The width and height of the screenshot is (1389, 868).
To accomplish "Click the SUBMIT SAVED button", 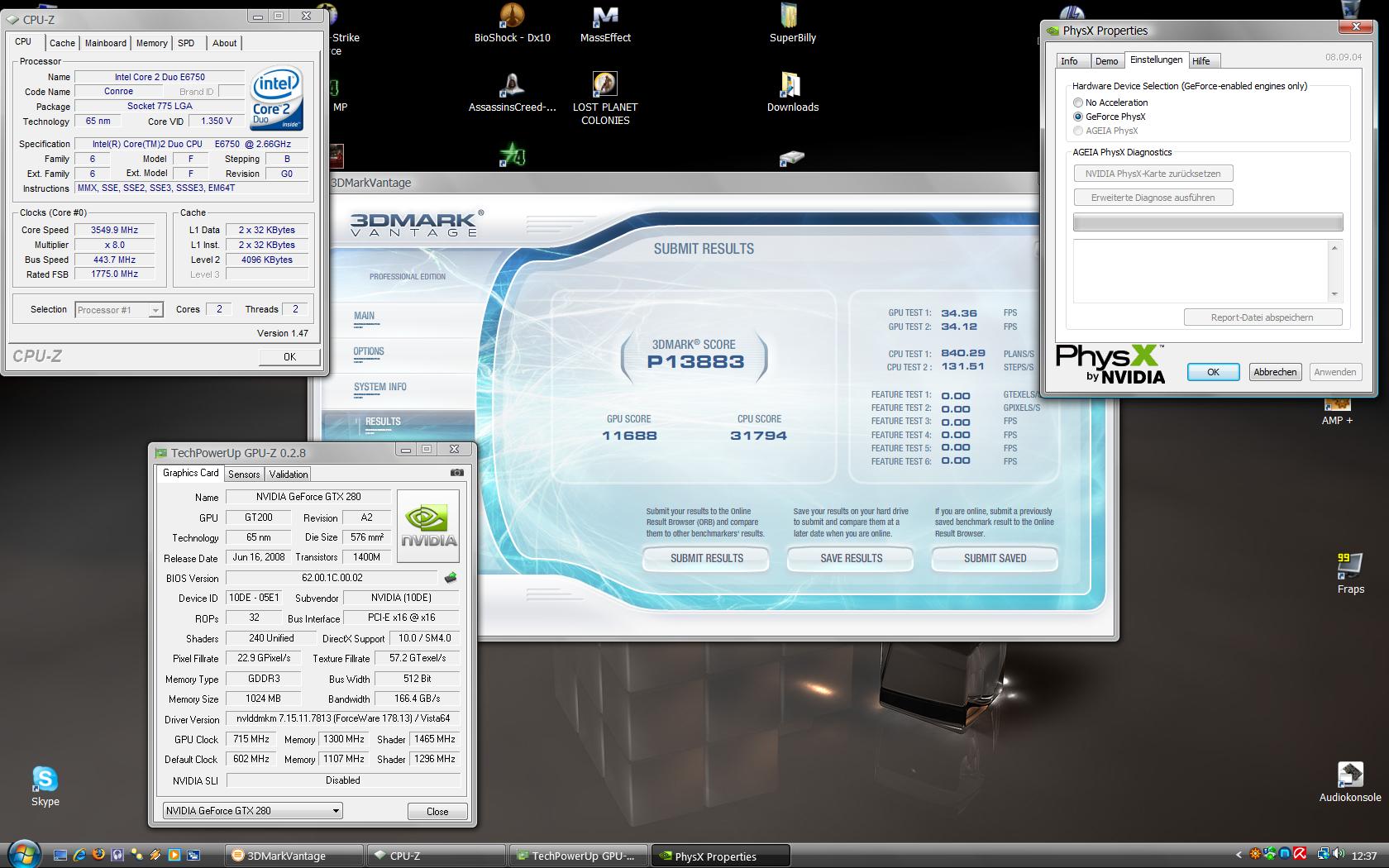I will coord(995,559).
